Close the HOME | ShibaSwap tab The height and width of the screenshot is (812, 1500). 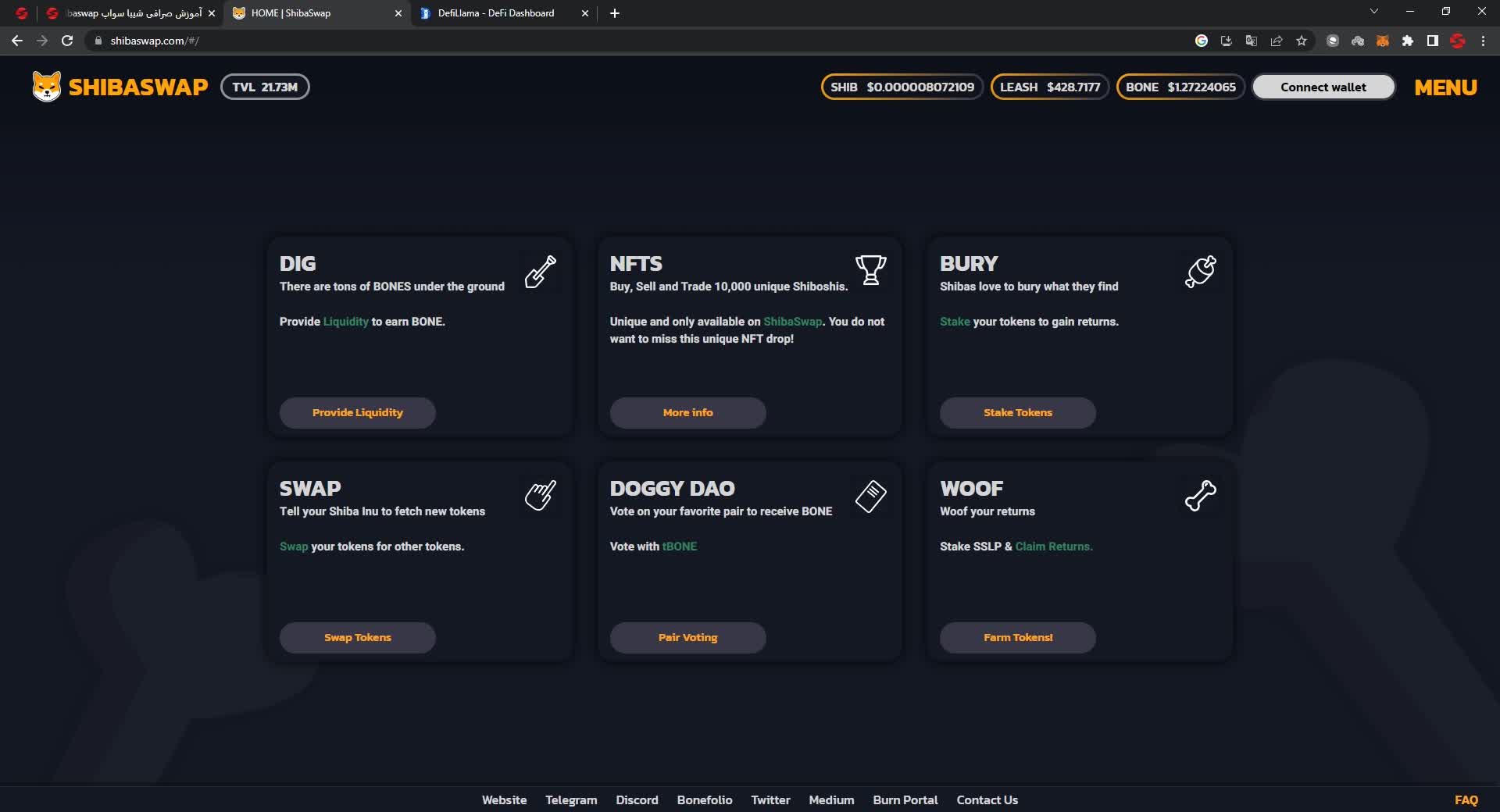point(398,13)
